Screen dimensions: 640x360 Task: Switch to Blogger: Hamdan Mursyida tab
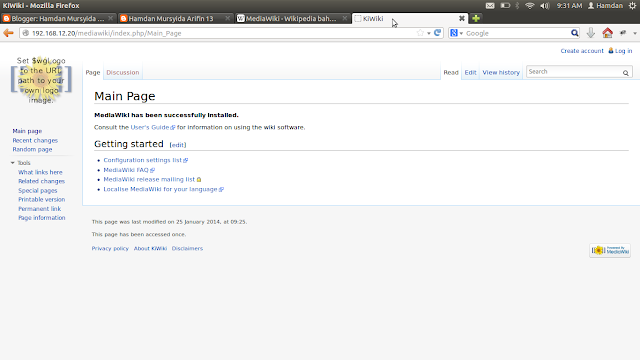pyautogui.click(x=58, y=18)
